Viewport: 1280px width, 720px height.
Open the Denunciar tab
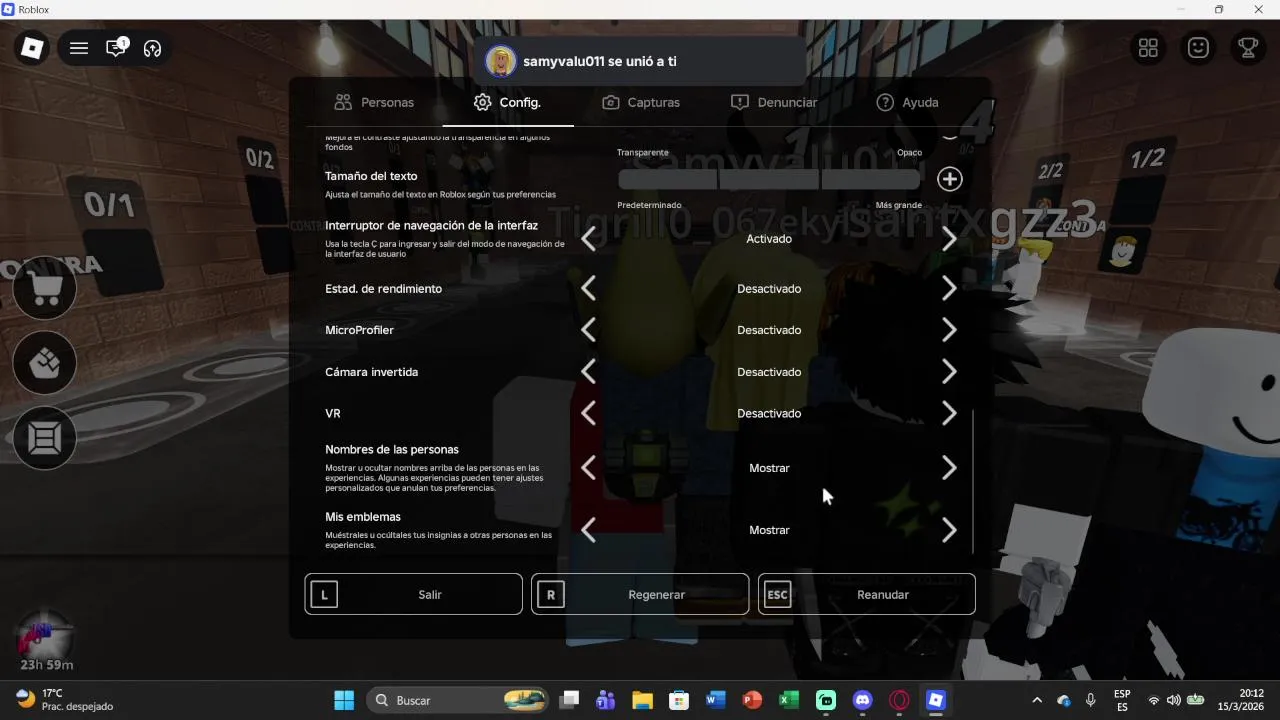click(774, 102)
